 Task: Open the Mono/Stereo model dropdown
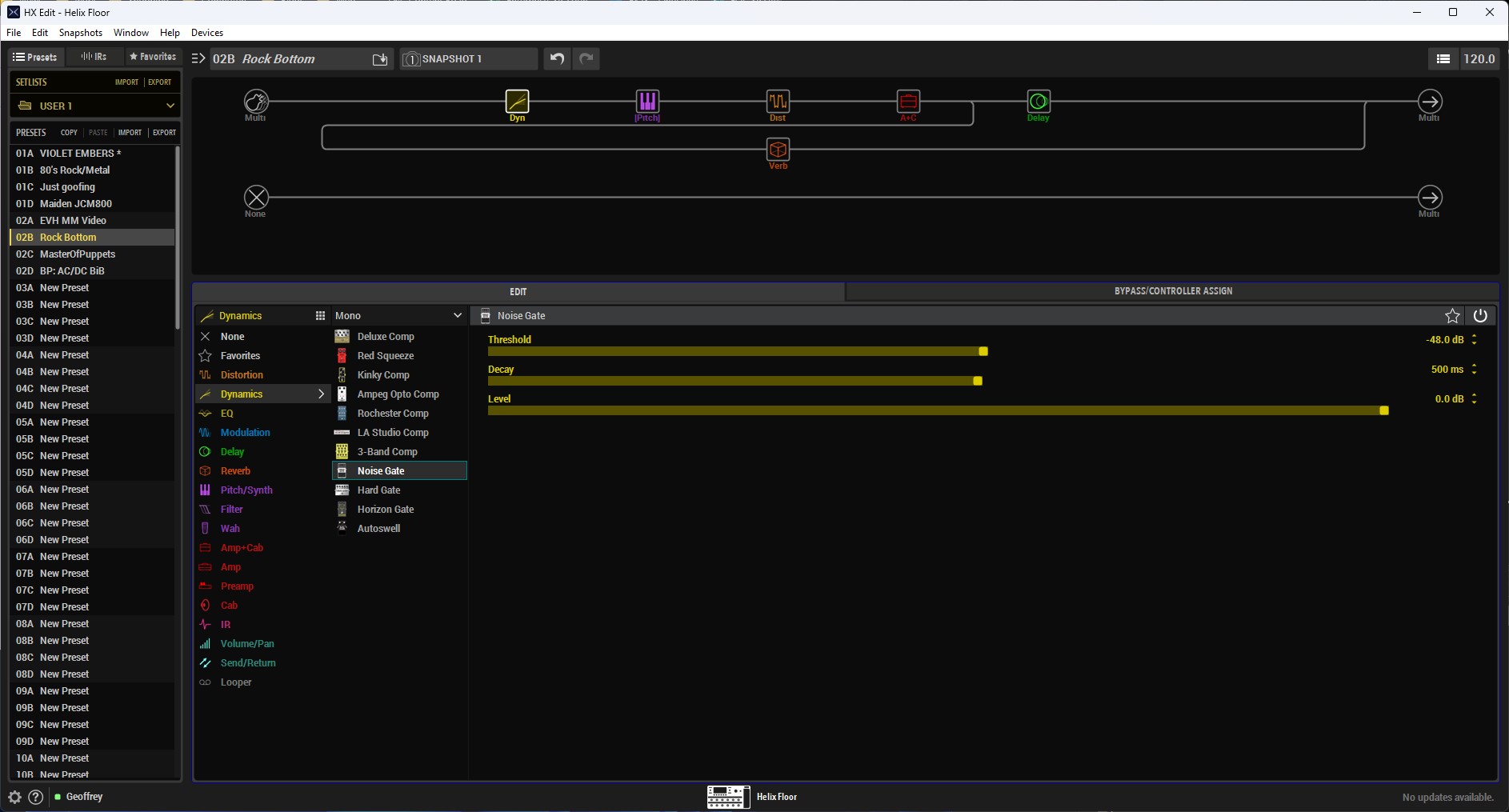coord(399,315)
